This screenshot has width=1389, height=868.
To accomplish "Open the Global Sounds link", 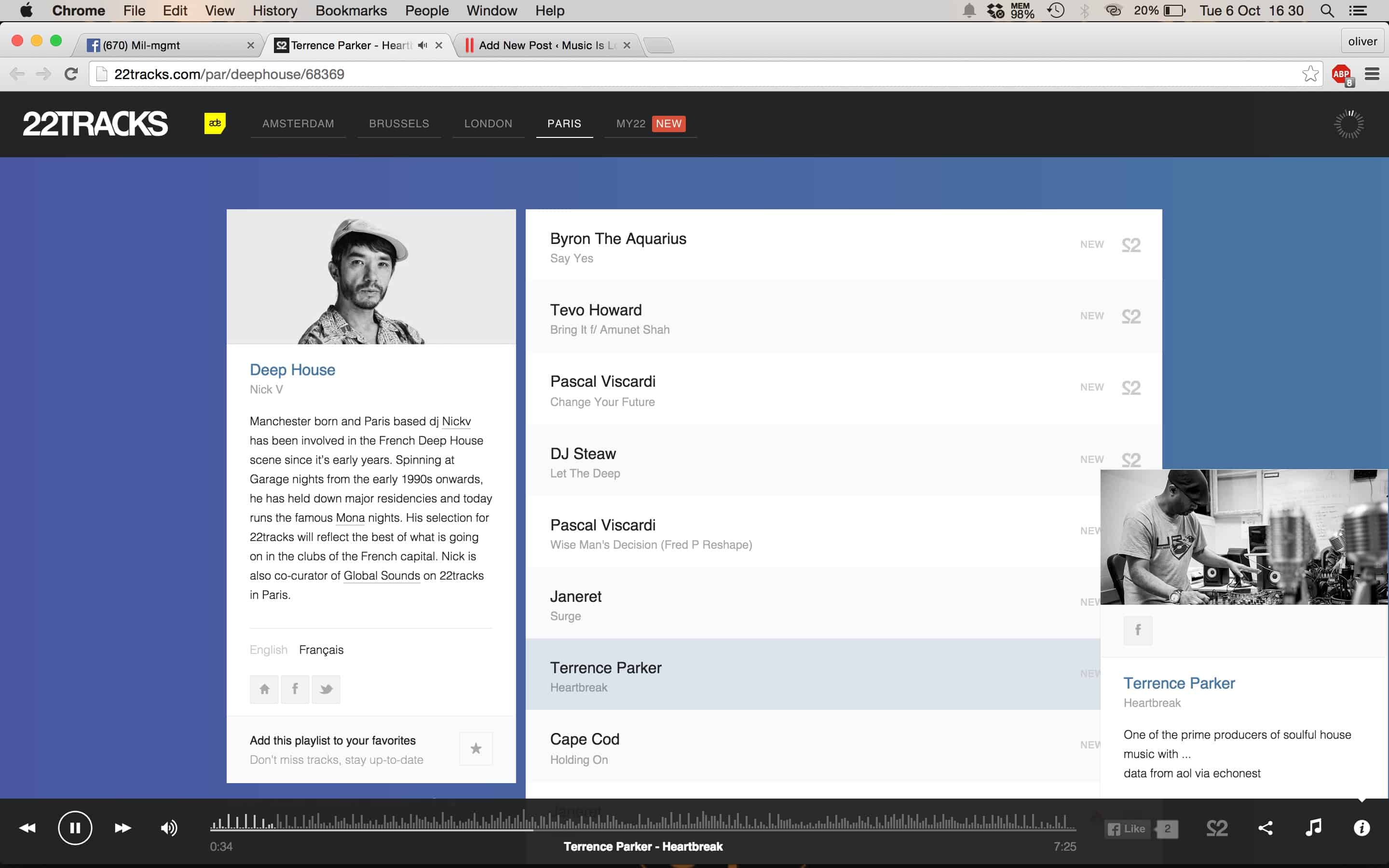I will (x=381, y=576).
